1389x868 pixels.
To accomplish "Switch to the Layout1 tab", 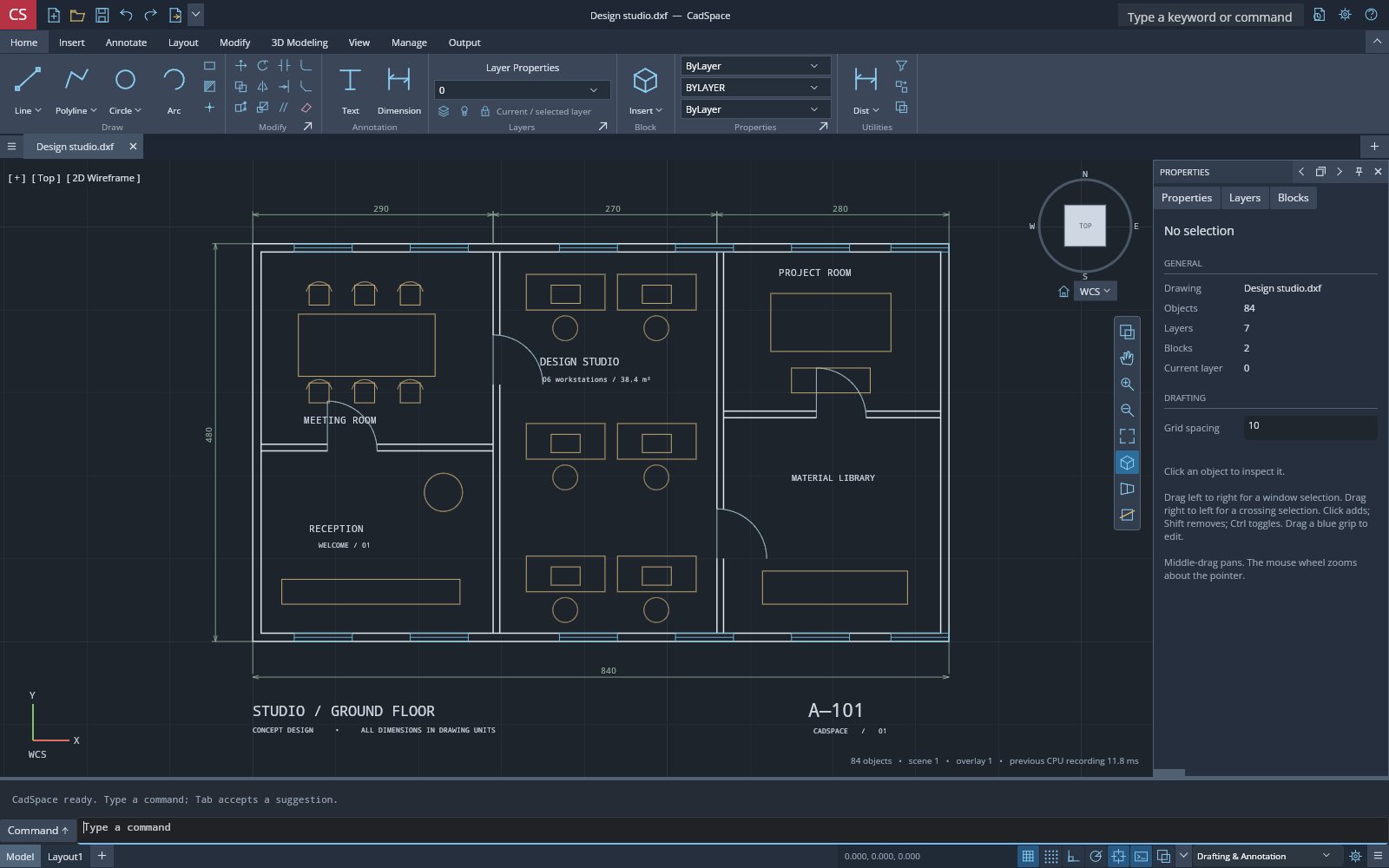I will point(65,857).
